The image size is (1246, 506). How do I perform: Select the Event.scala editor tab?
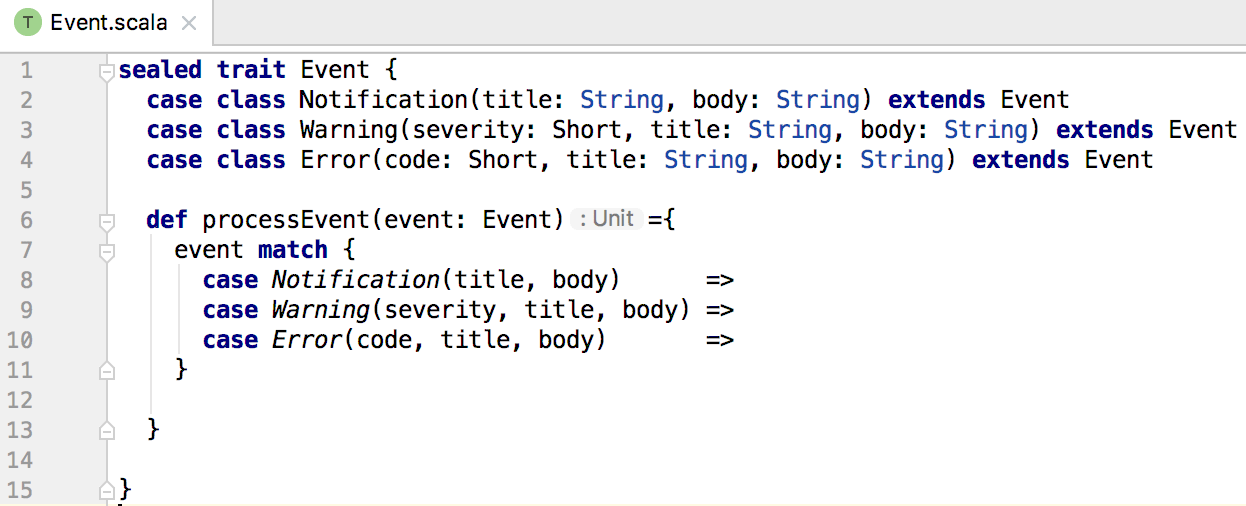click(108, 22)
